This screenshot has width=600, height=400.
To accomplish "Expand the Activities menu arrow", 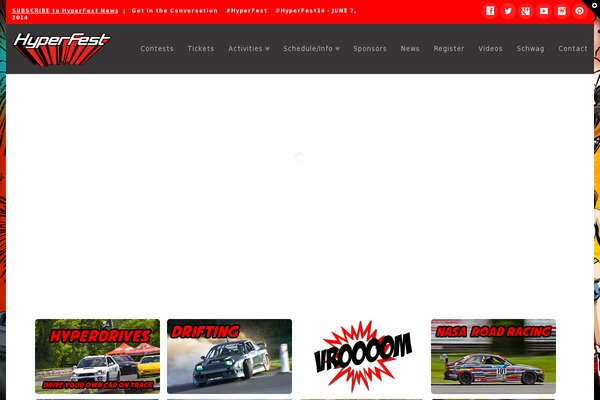I will pyautogui.click(x=267, y=49).
